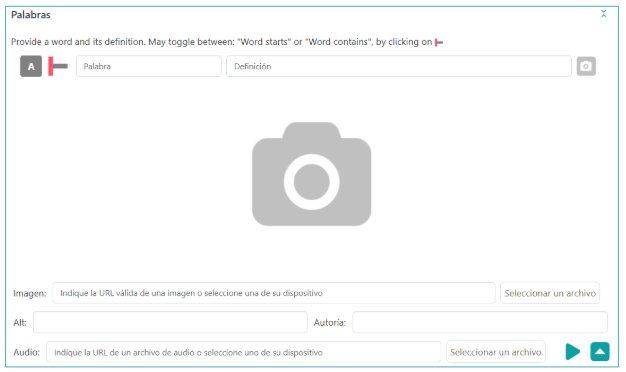Select the letter A button

[x=31, y=66]
